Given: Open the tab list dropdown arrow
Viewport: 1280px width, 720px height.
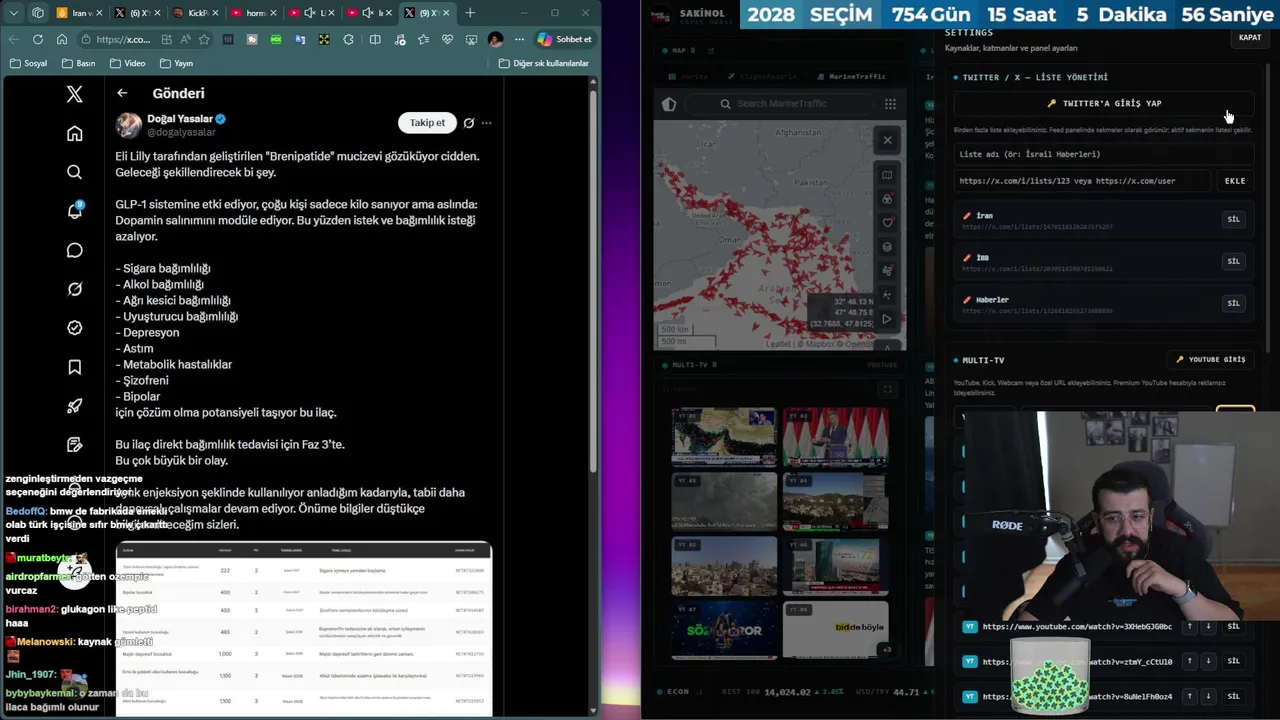Looking at the screenshot, I should pyautogui.click(x=14, y=13).
